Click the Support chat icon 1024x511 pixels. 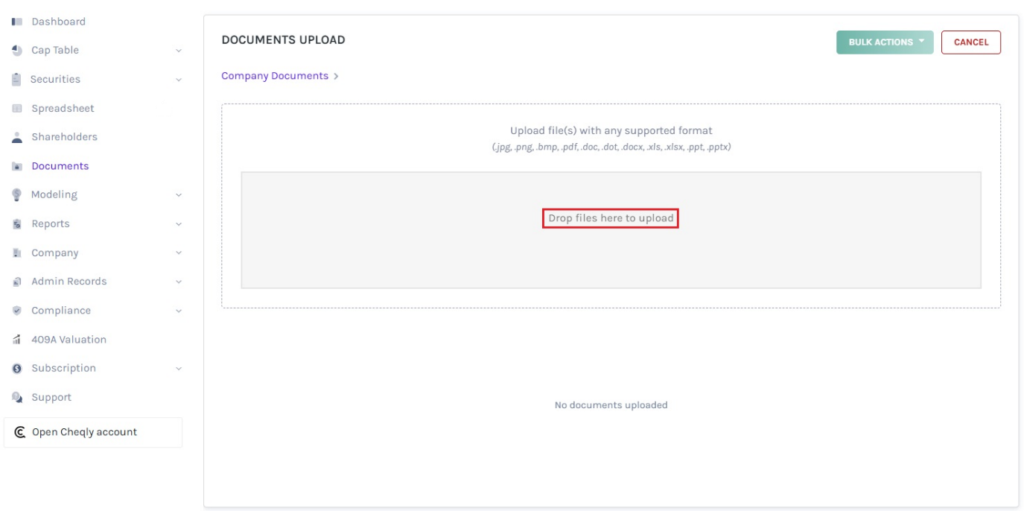[x=17, y=397]
